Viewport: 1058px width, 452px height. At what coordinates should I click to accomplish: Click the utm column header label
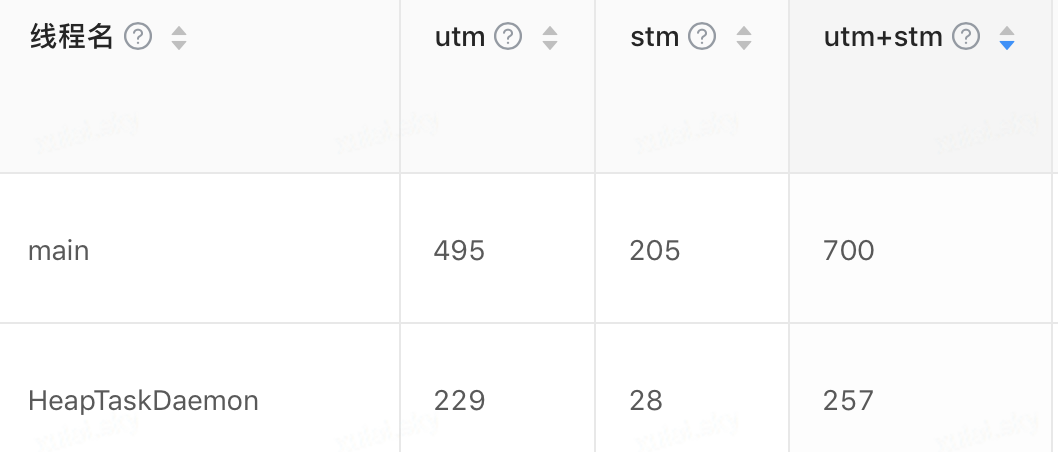pos(460,38)
